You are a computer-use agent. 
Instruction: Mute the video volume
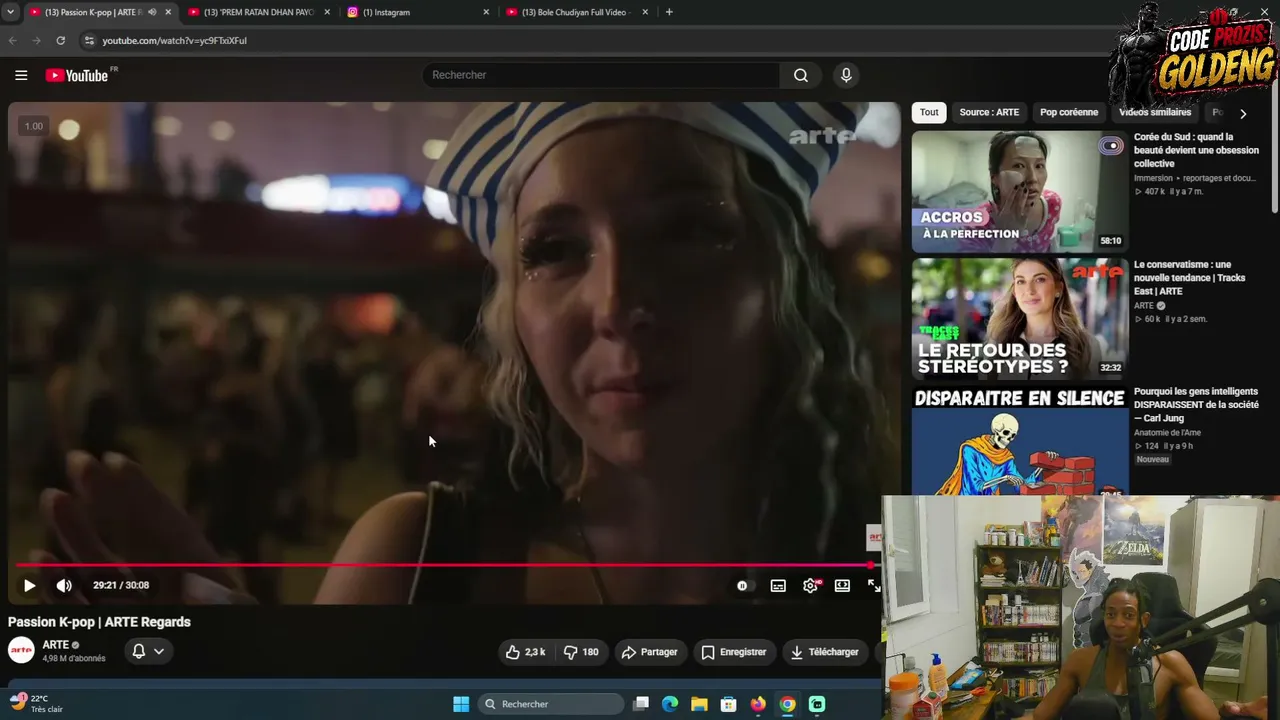[x=64, y=586]
